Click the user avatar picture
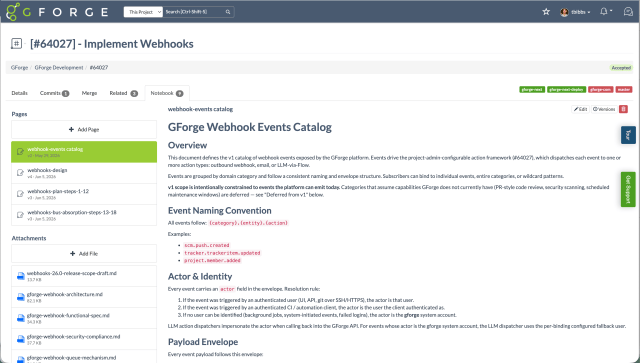The height and width of the screenshot is (363, 640). coord(564,12)
